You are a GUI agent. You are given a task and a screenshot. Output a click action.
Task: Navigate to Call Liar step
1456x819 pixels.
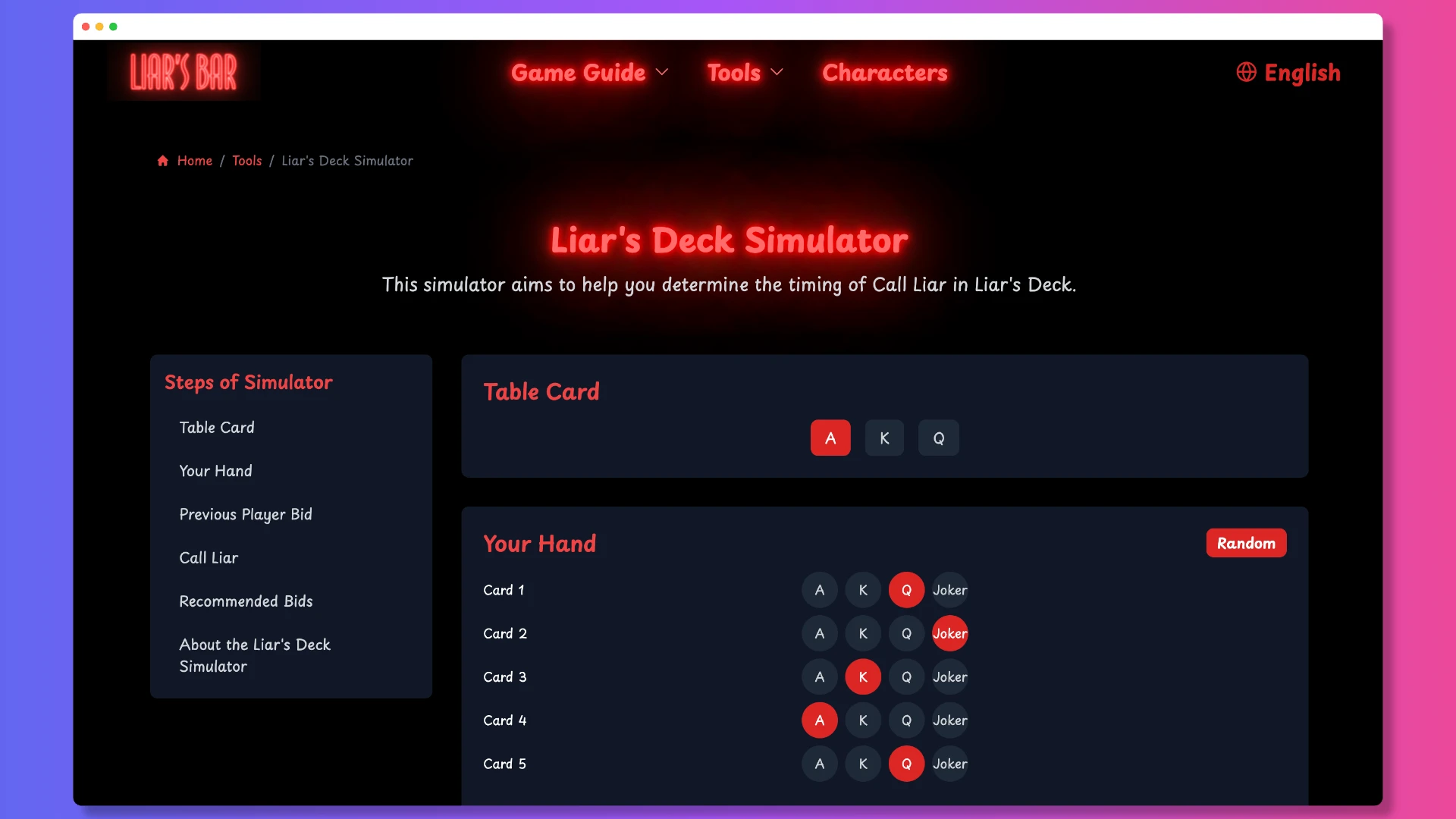(208, 556)
